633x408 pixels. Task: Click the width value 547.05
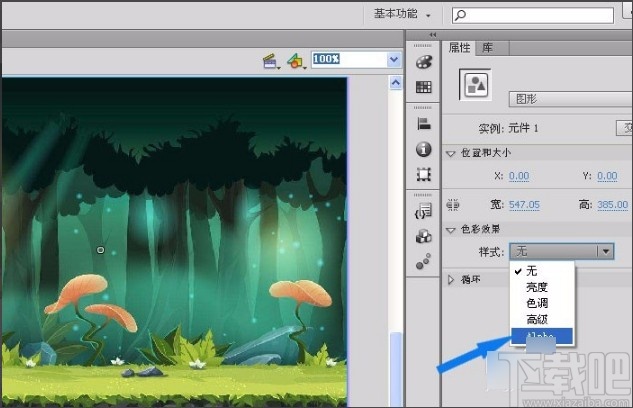coord(524,205)
